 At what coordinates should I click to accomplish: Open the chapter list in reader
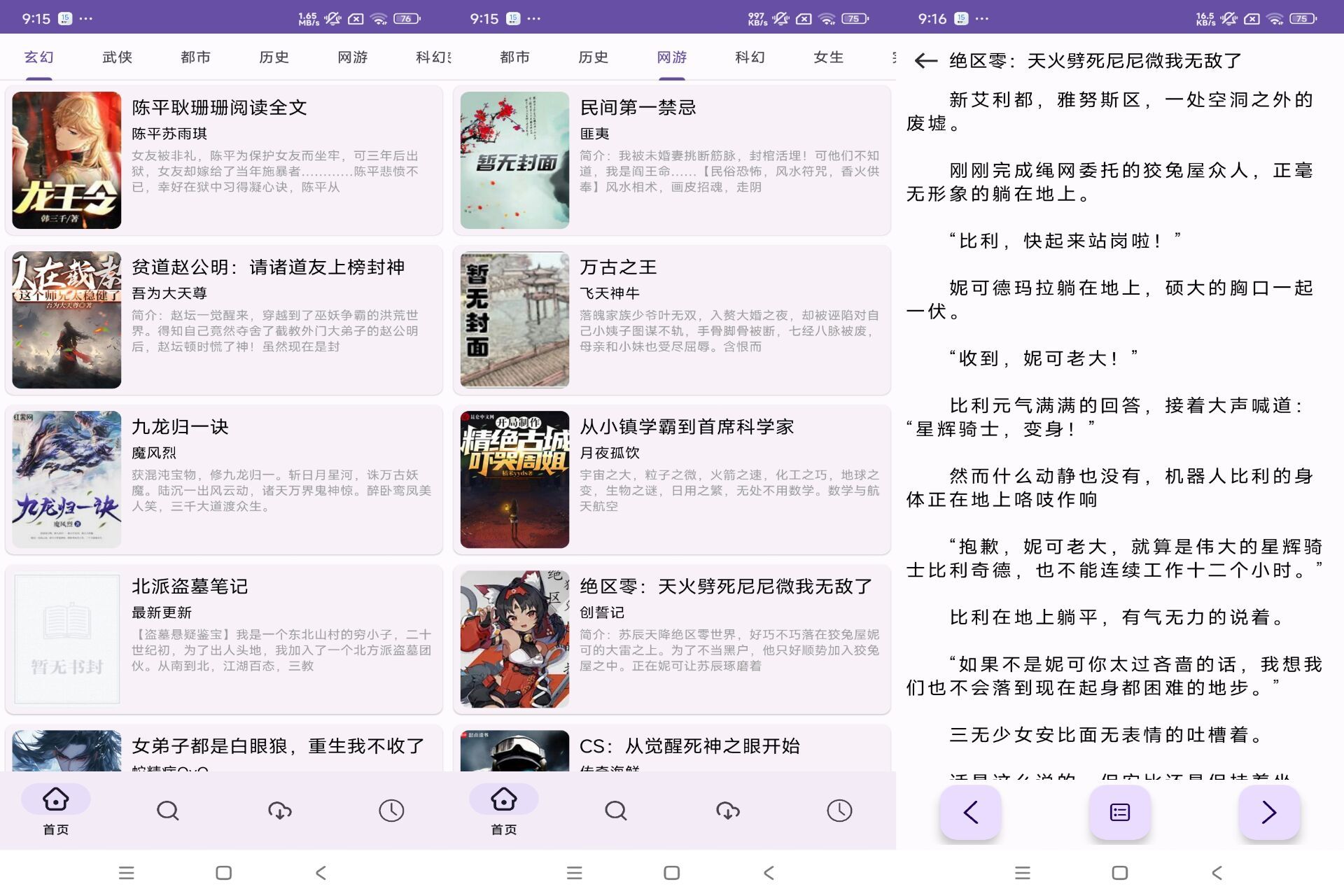point(1119,812)
